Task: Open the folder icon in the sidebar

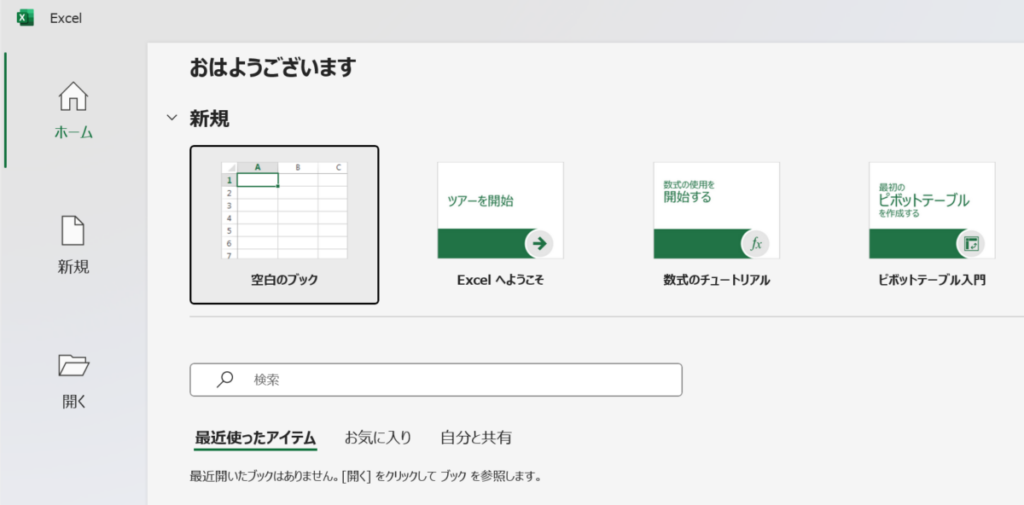Action: (73, 366)
